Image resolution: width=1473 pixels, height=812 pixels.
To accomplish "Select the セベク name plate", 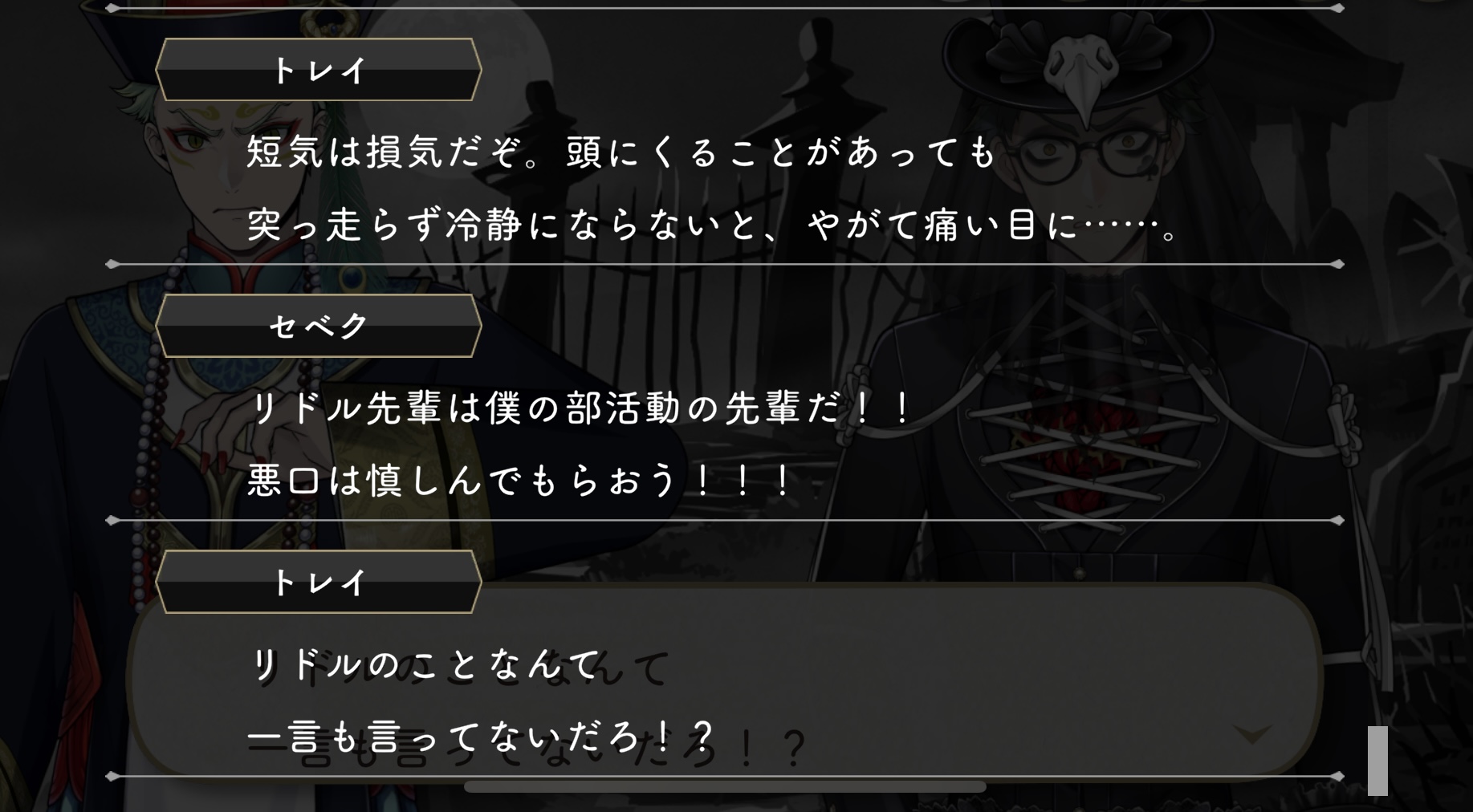I will pos(318,326).
